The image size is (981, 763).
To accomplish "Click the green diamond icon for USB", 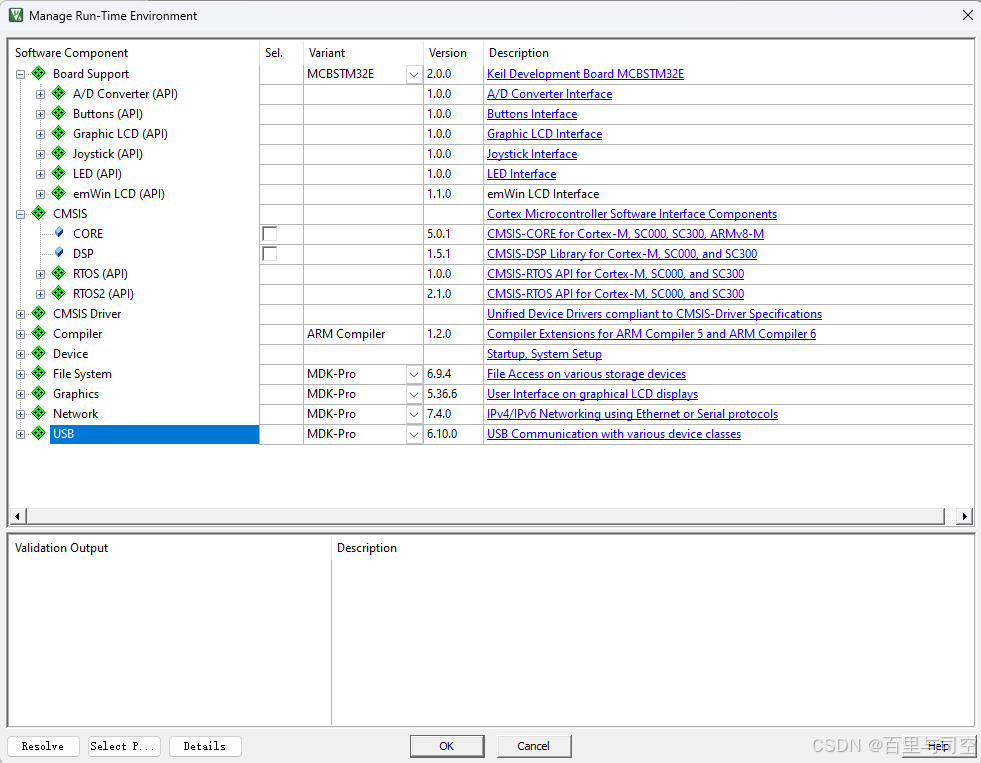I will pyautogui.click(x=39, y=433).
